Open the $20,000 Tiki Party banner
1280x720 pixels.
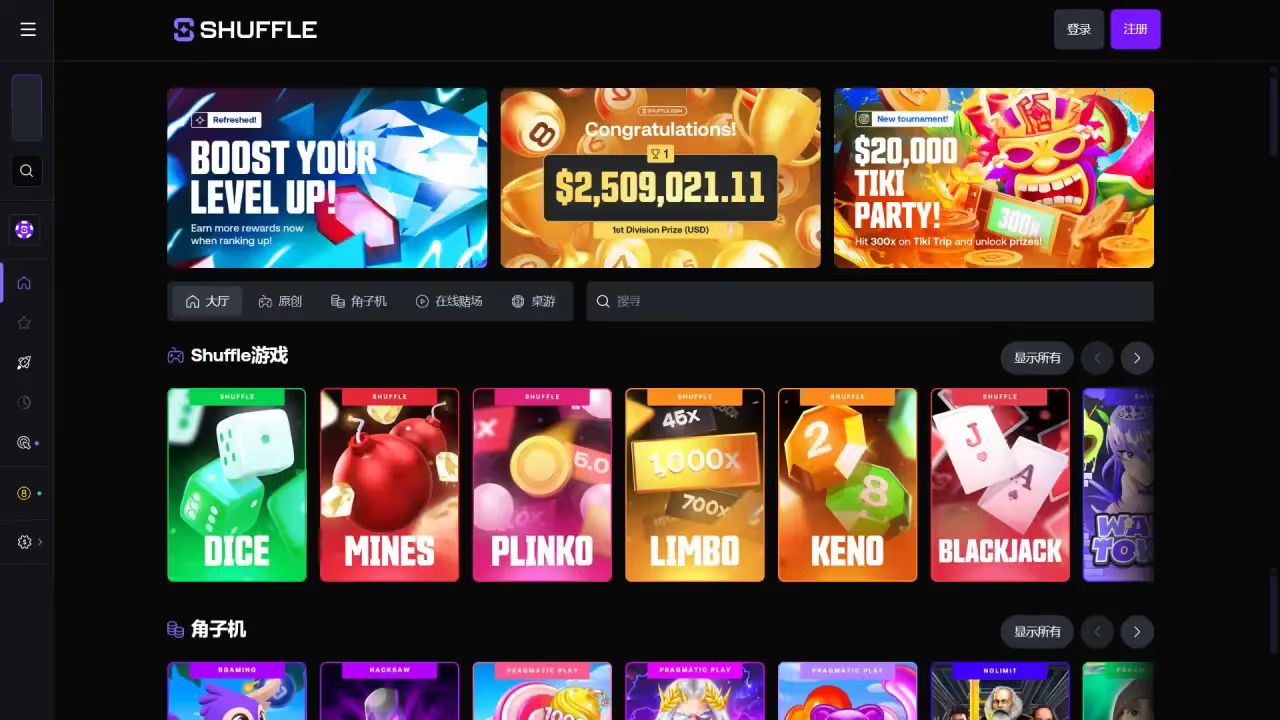pos(994,178)
